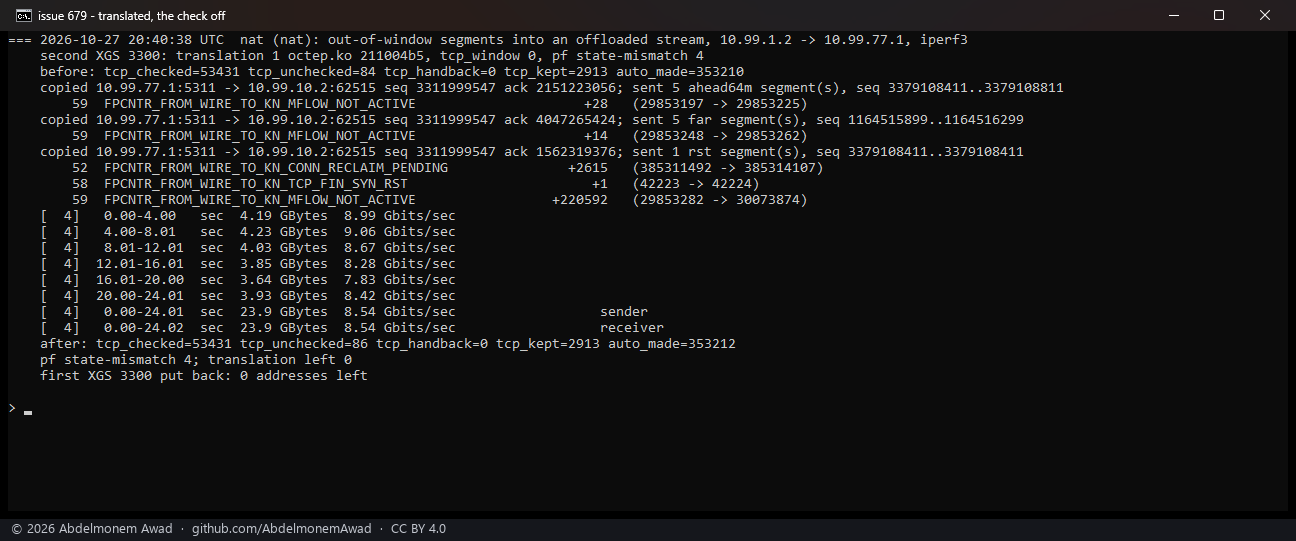This screenshot has height=541, width=1296.
Task: Click the iperf3 value '8.67 Gbits/sec'
Action: (400, 248)
